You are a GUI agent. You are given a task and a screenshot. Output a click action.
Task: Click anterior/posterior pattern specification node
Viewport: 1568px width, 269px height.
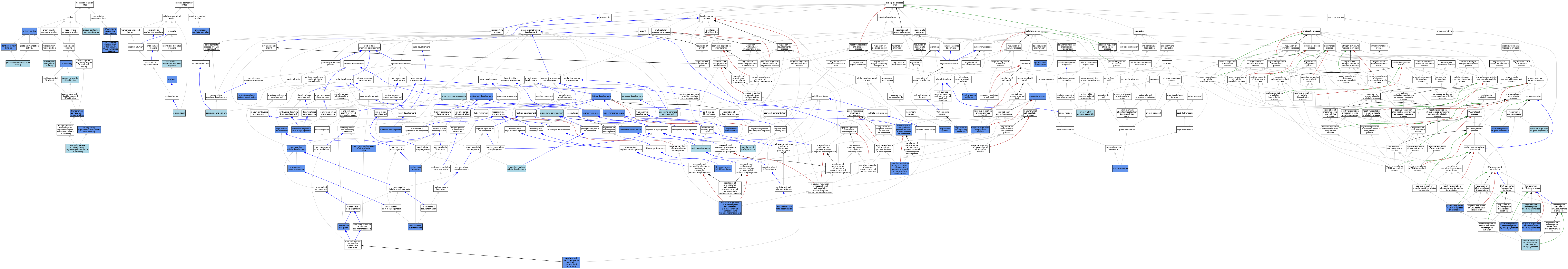247,96
